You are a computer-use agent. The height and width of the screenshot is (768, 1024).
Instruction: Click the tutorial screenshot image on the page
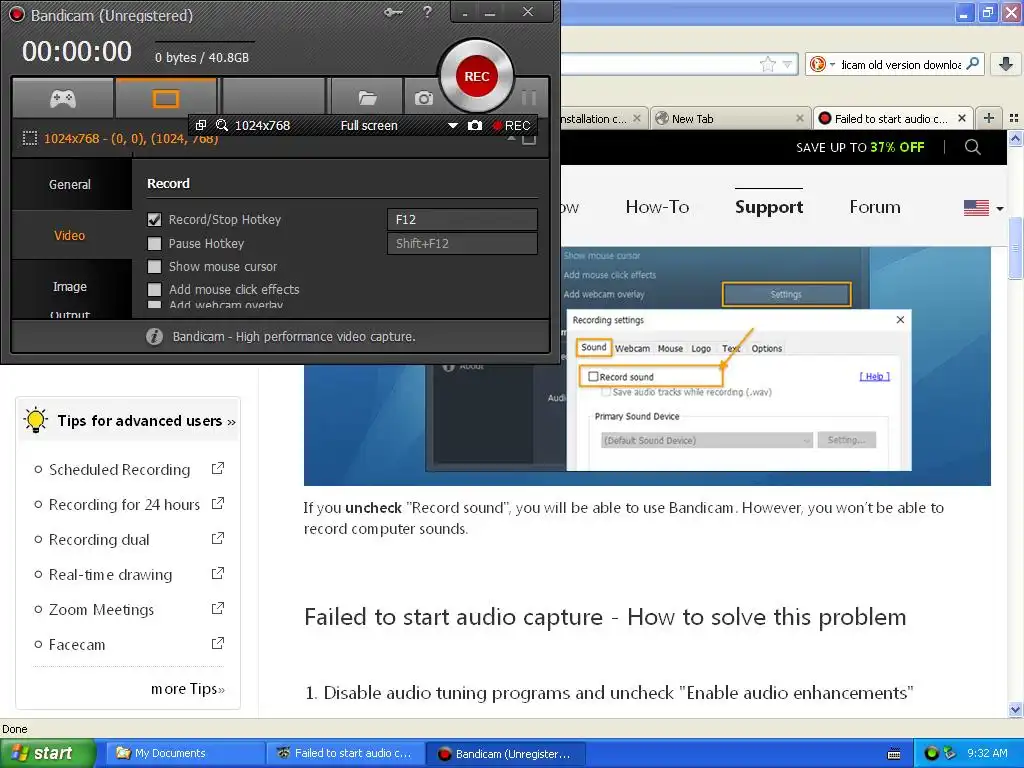647,366
